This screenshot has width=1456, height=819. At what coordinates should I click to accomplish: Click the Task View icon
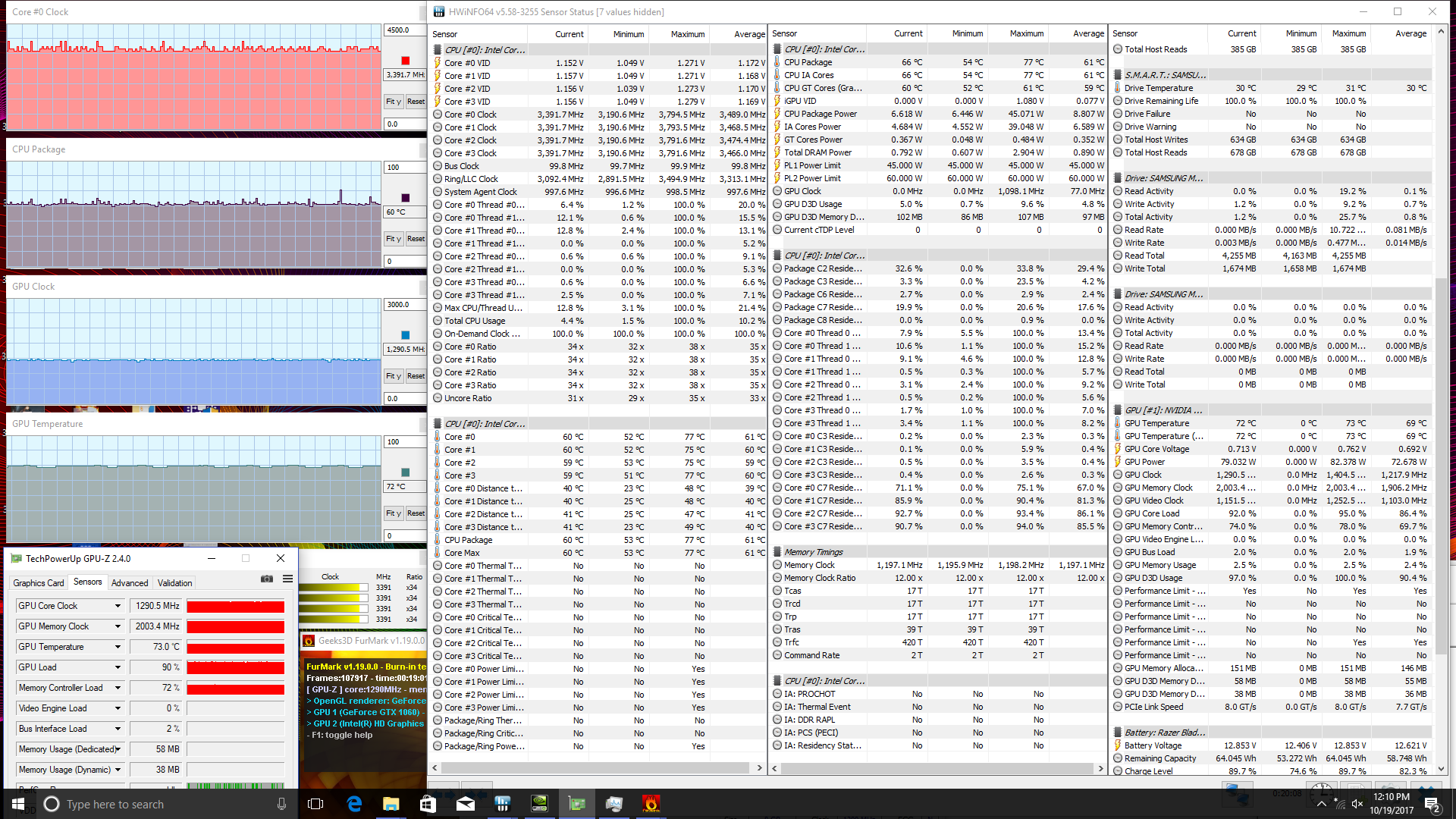coord(315,803)
